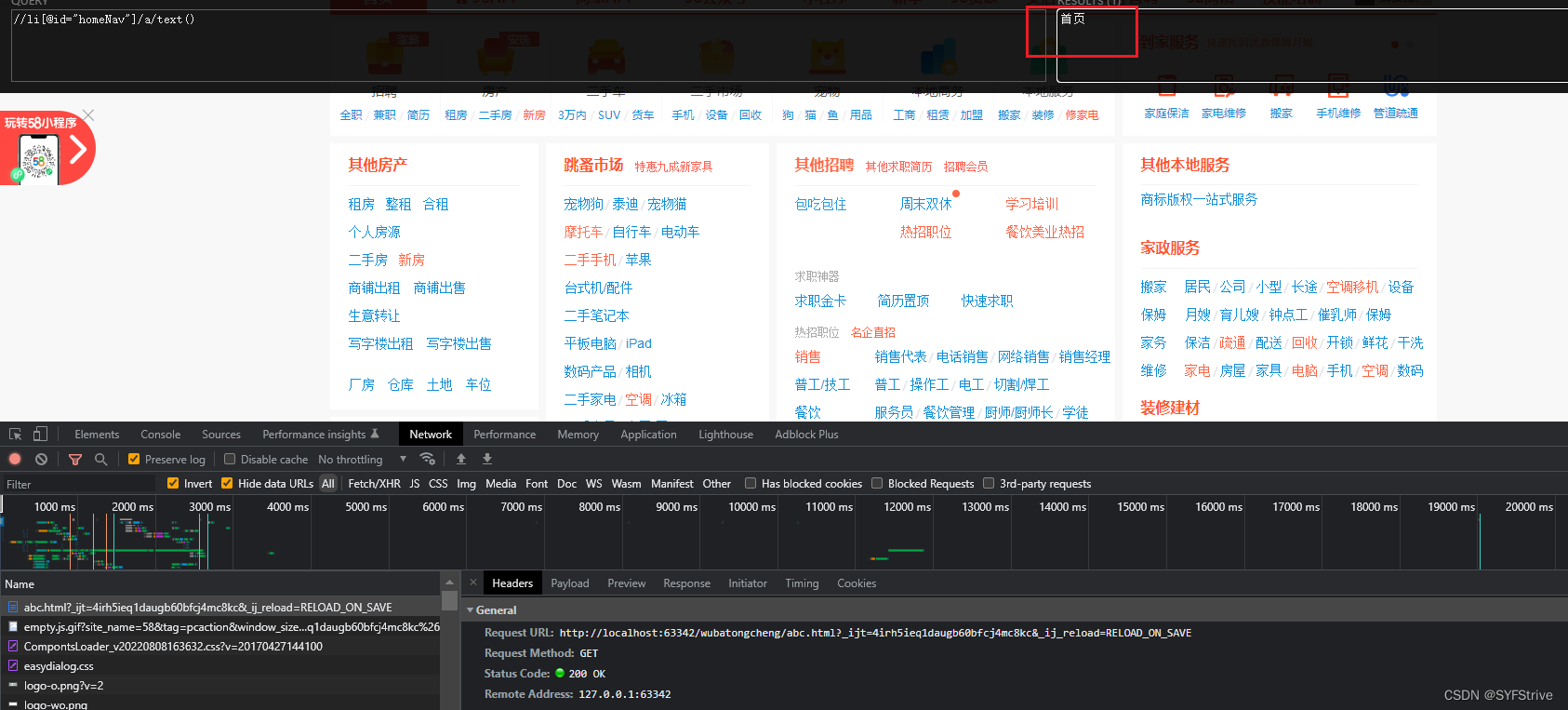Screen dimensions: 1568x710
Task: Select the logo-o.png?v=2 request
Action: pos(220,685)
